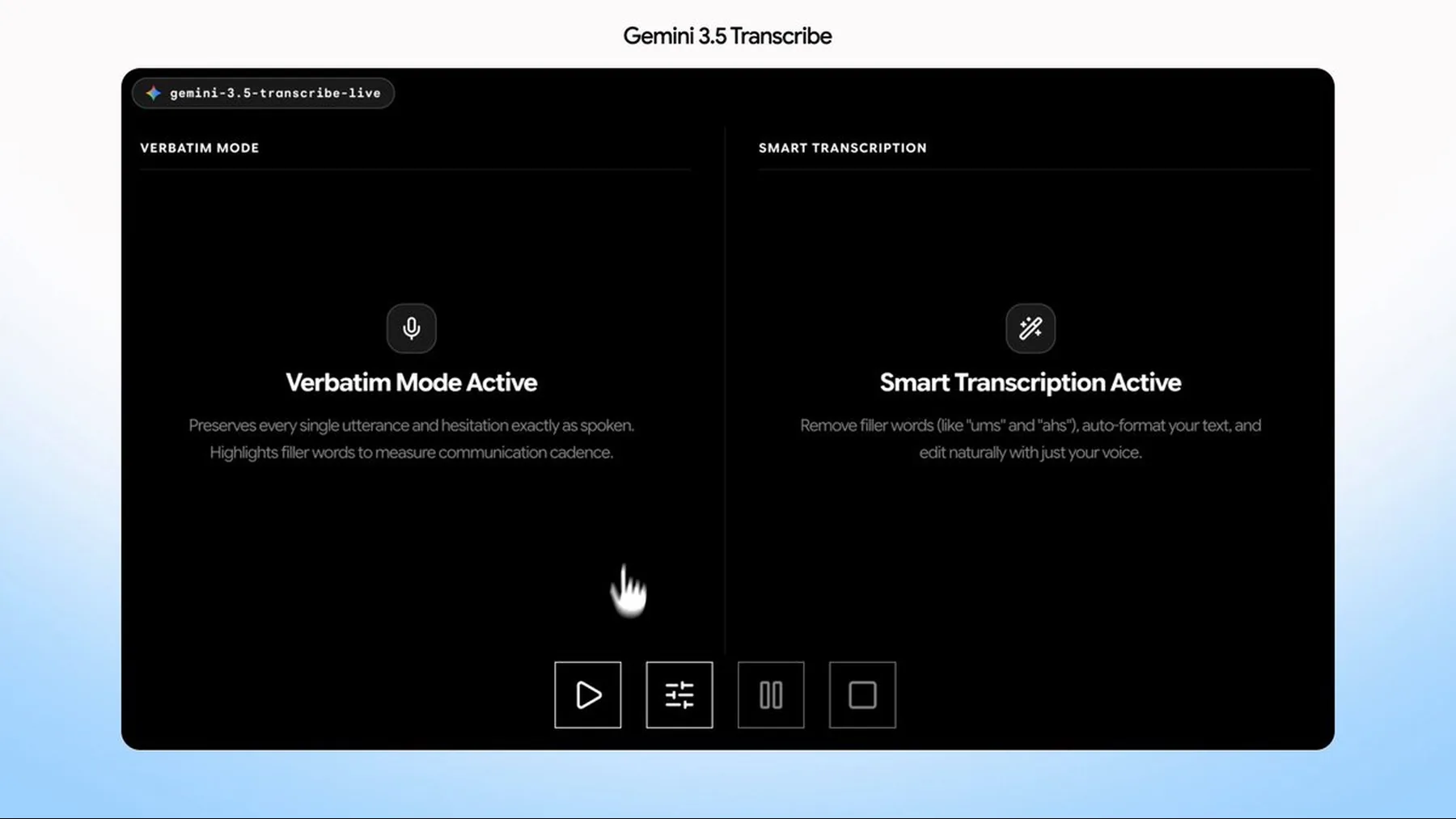This screenshot has width=1456, height=819.
Task: Click the microphone icon for Verbatim Mode
Action: tap(412, 328)
